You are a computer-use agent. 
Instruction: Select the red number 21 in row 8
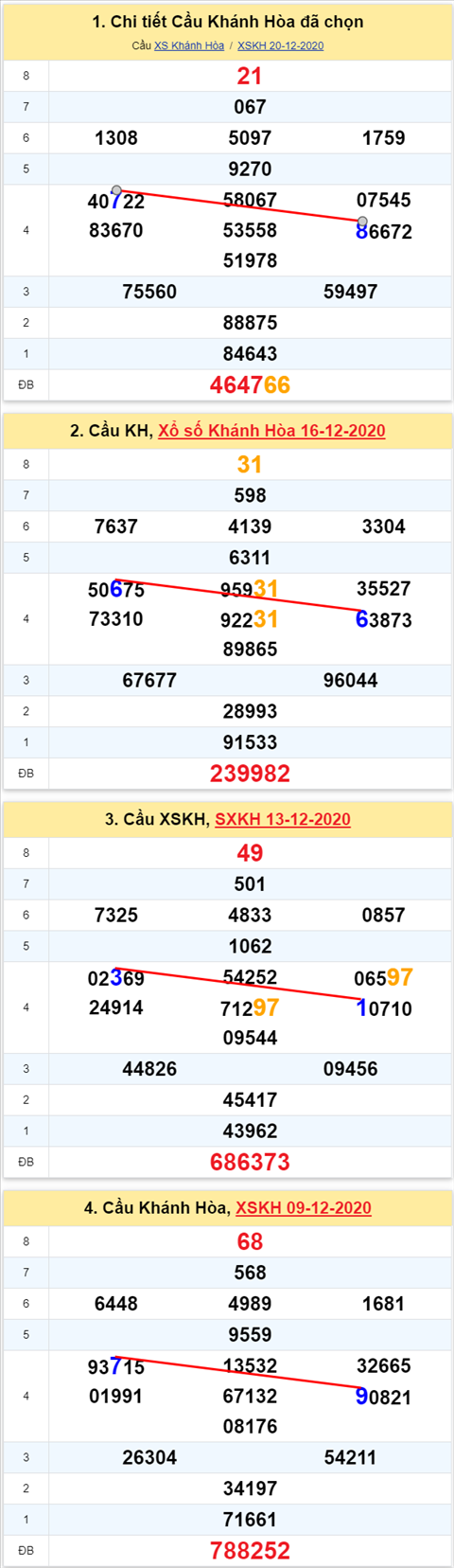pyautogui.click(x=250, y=77)
